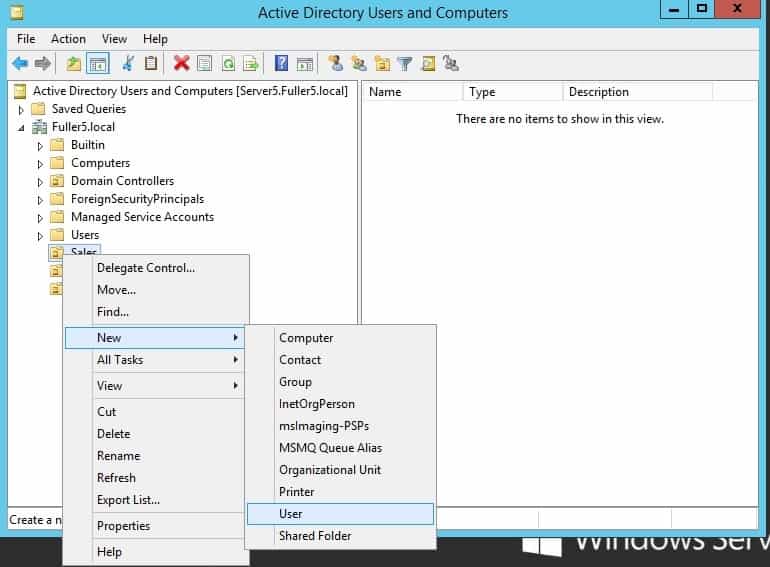This screenshot has height=567, width=770.
Task: Select Properties in context menu
Action: point(154,526)
